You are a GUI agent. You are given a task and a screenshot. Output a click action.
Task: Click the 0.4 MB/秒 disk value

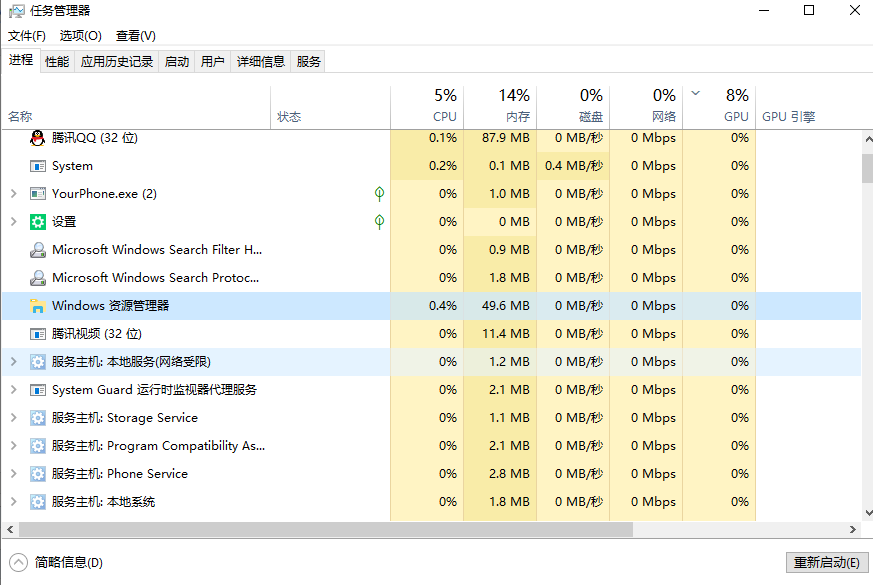point(574,166)
